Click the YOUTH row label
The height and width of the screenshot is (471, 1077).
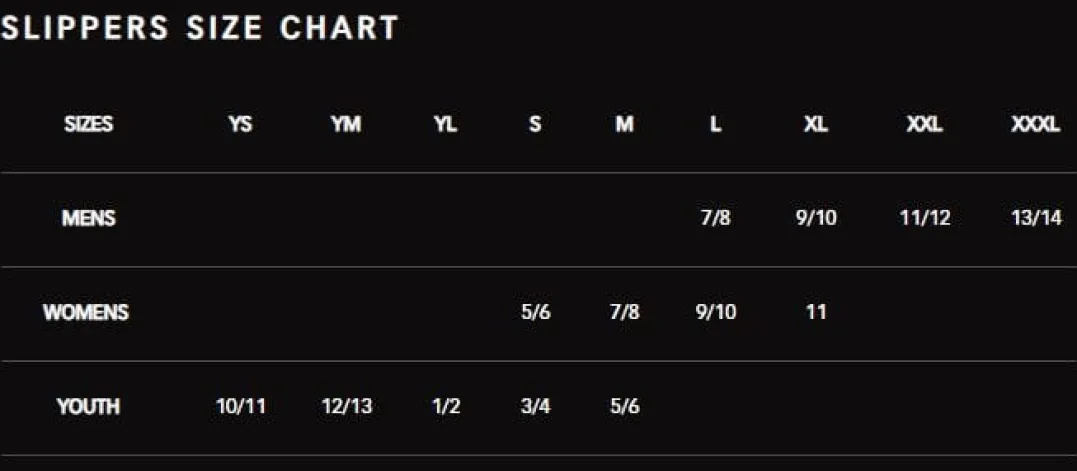(89, 406)
